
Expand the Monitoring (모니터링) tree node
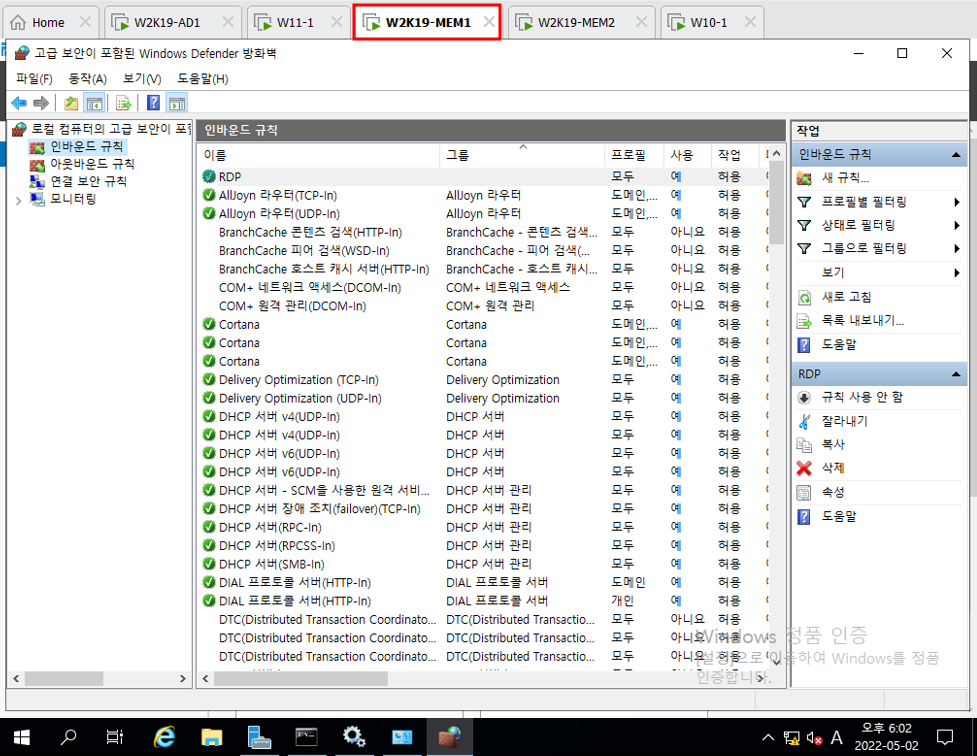(x=18, y=201)
